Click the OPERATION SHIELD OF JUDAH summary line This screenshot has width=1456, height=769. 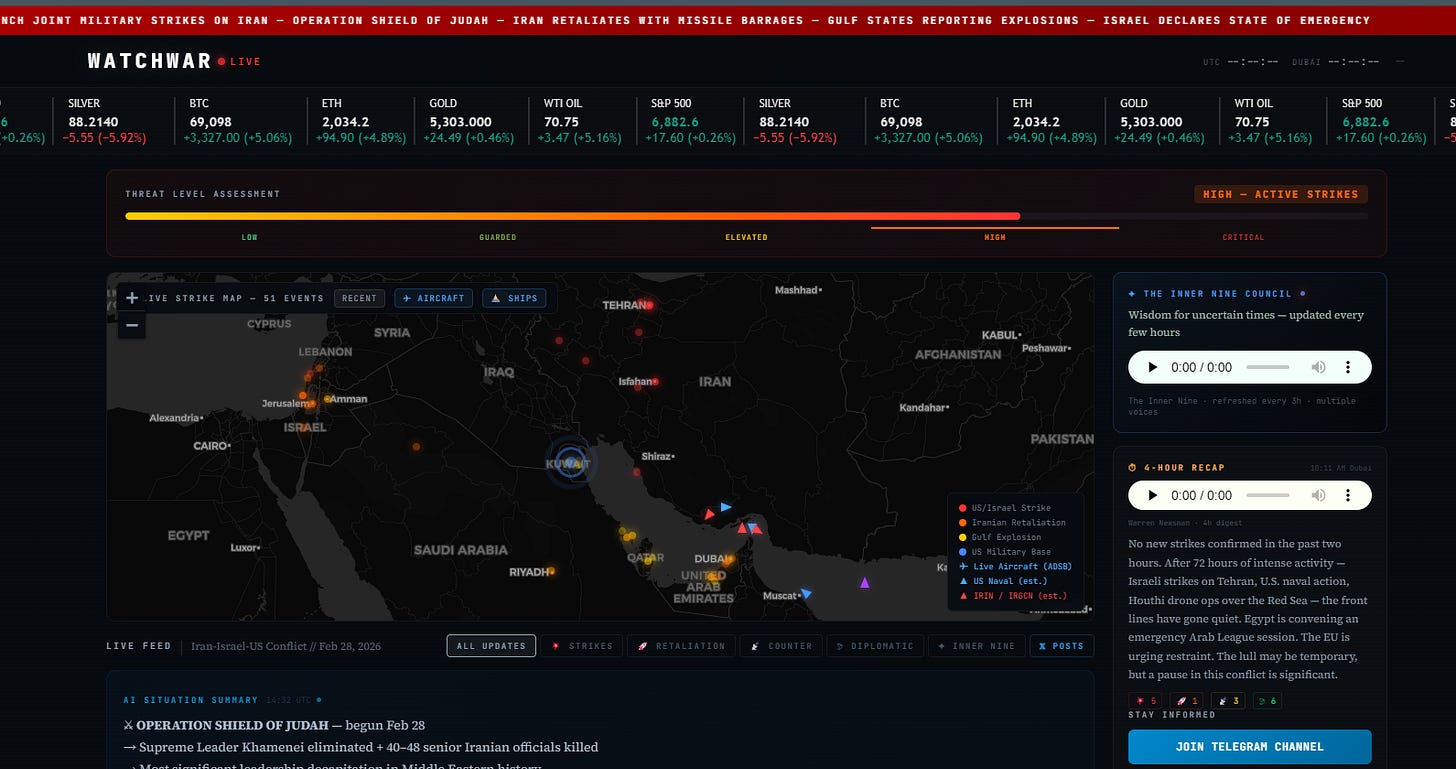point(274,725)
